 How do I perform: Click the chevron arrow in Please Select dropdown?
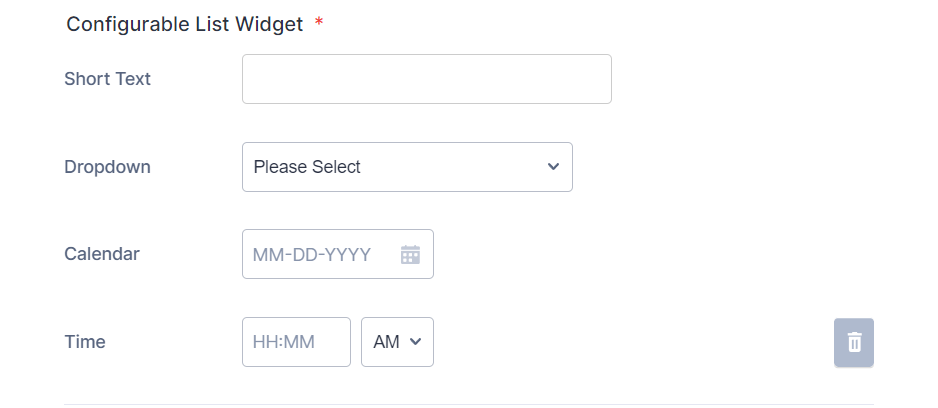pos(553,167)
